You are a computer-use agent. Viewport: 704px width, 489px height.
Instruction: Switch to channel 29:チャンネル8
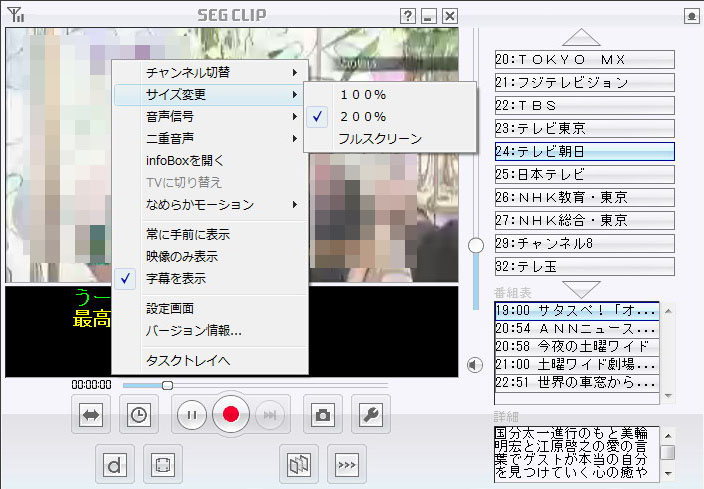tap(585, 244)
